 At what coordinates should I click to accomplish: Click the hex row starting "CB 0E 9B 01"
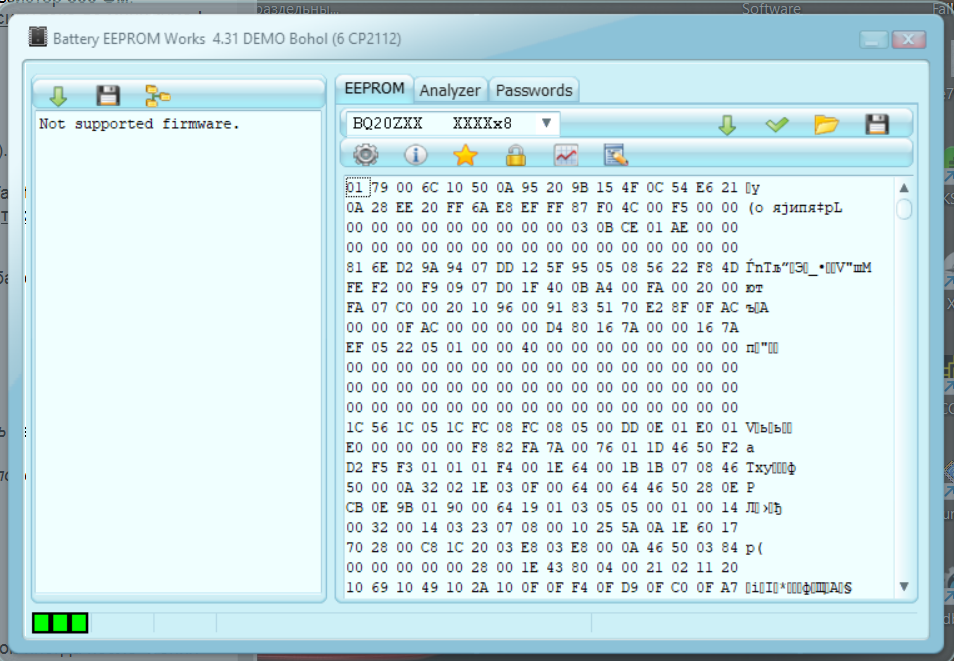564,508
